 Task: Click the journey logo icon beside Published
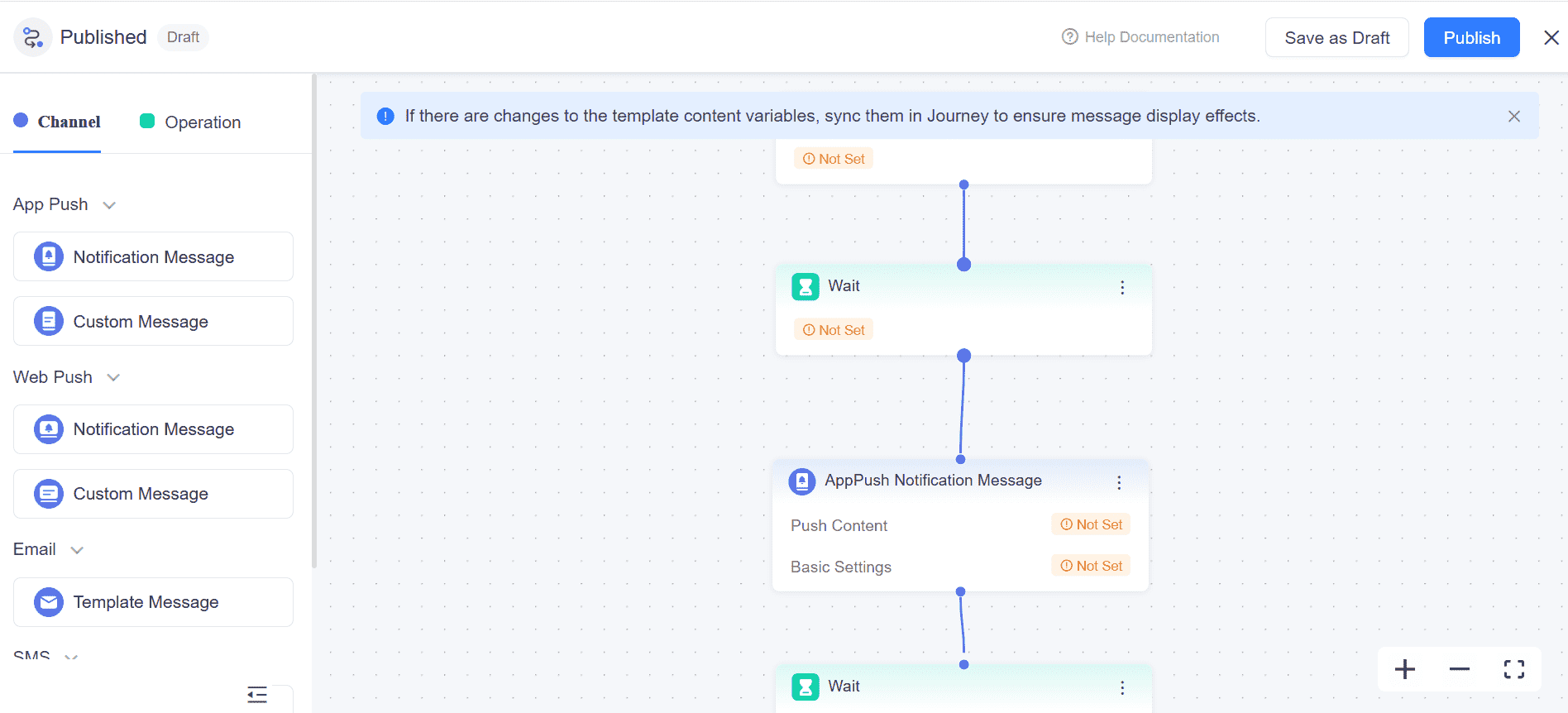click(33, 37)
